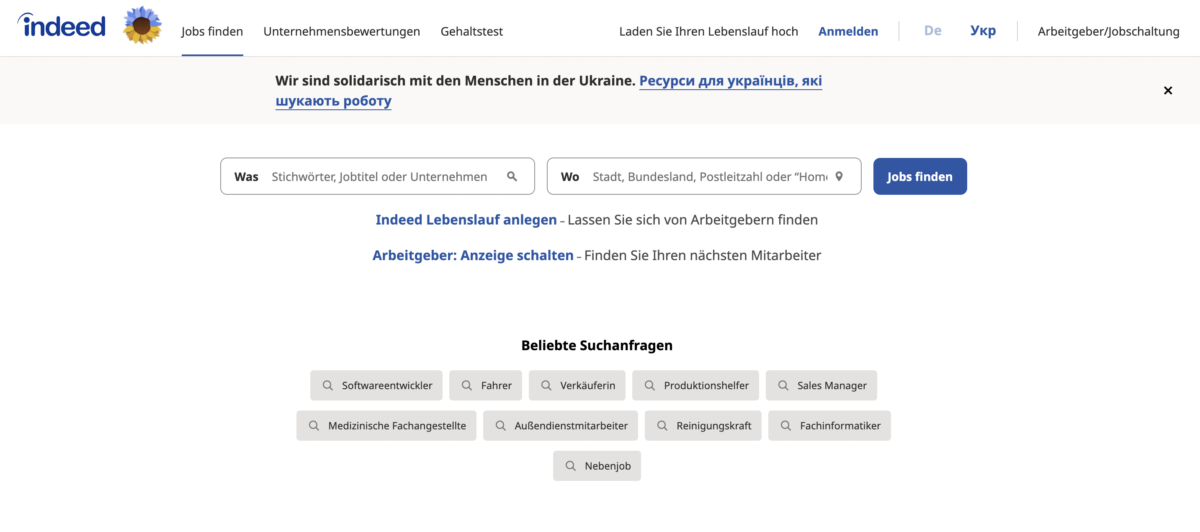
Task: Click the Indeed logo
Action: 62,27
